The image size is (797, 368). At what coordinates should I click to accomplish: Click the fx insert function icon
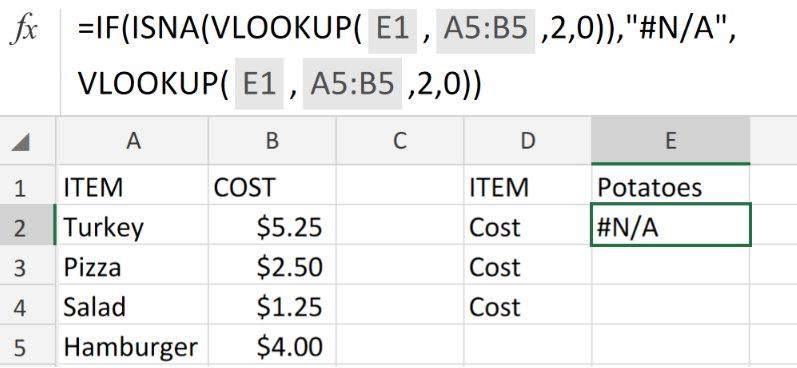coord(24,30)
